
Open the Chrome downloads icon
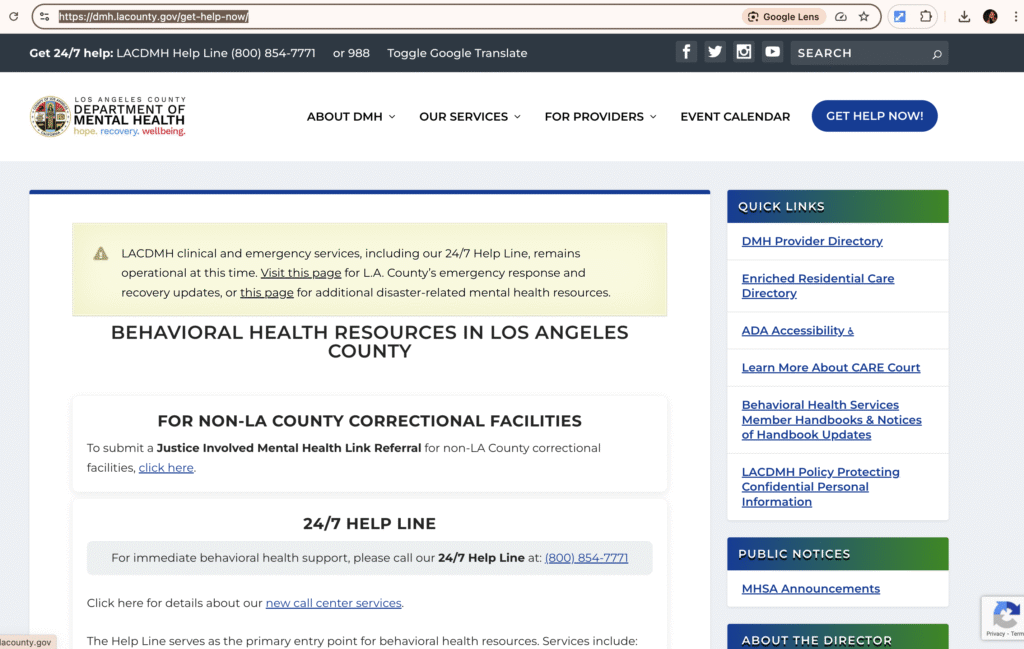[964, 17]
